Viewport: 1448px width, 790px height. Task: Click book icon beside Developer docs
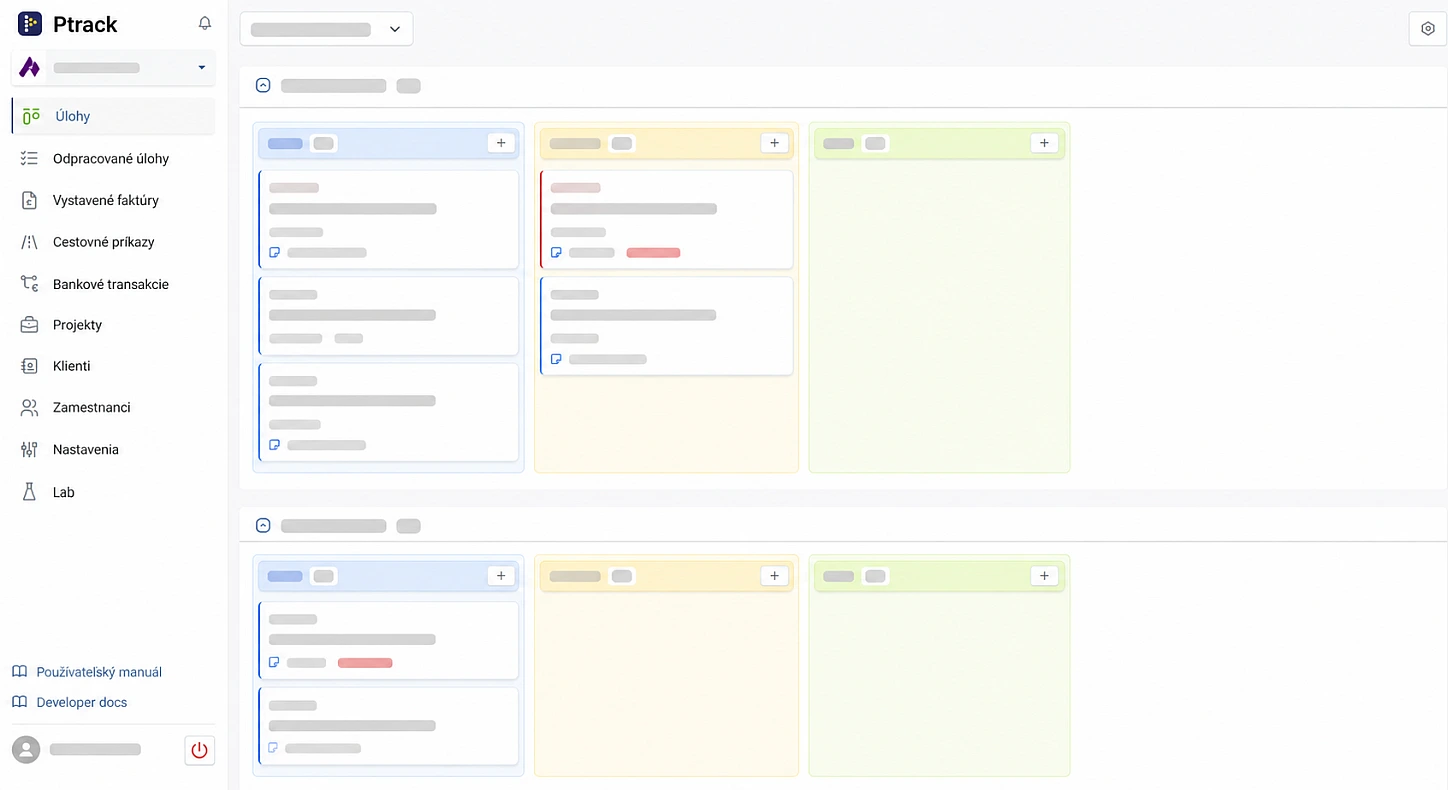19,702
